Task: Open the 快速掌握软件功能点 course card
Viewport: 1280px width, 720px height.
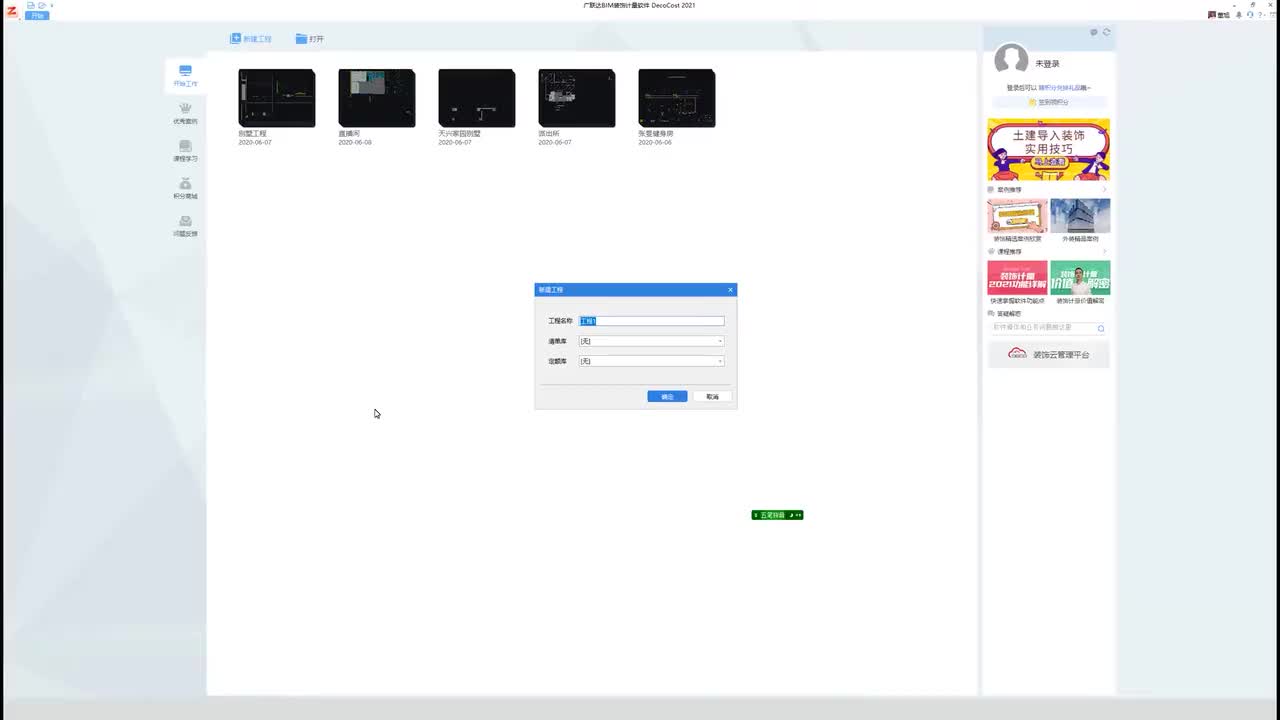Action: click(1017, 278)
